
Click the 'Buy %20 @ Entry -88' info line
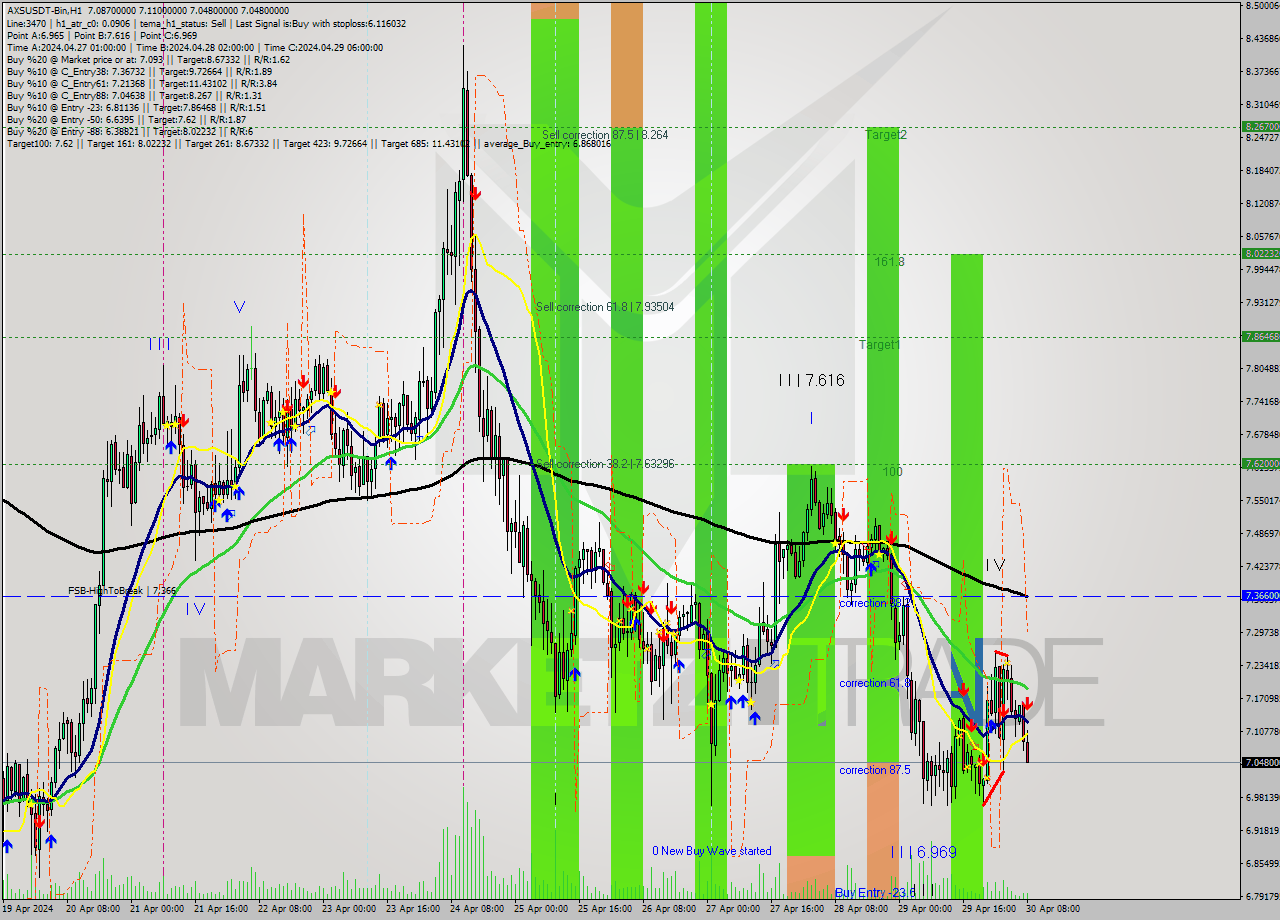point(130,131)
